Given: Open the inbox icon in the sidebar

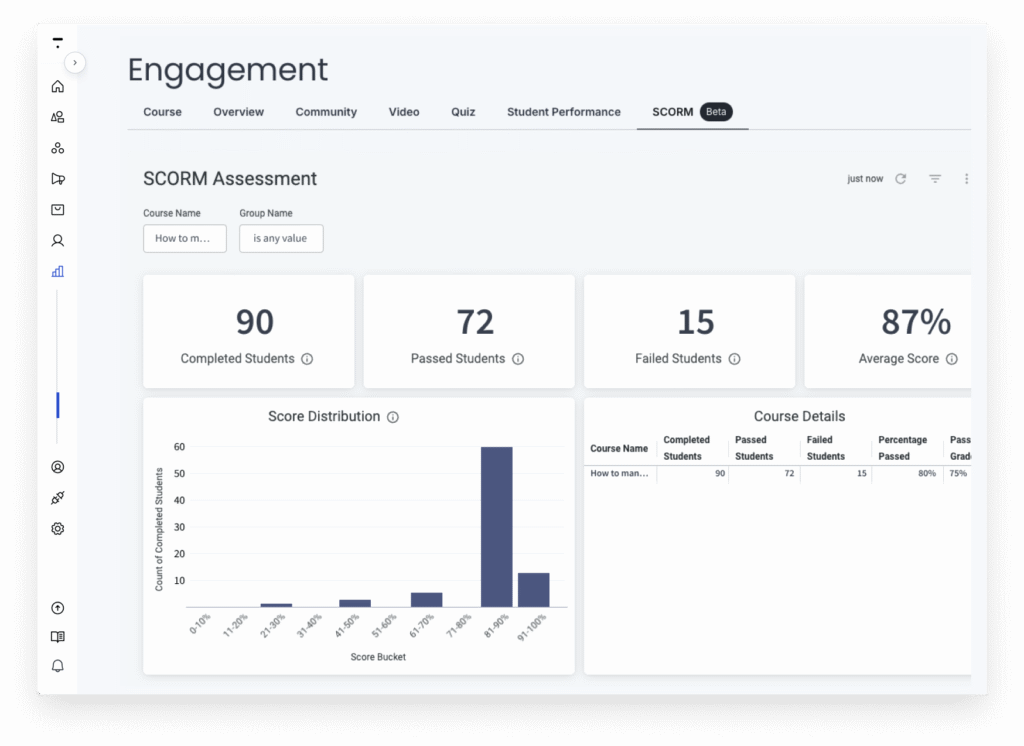Looking at the screenshot, I should click(57, 209).
